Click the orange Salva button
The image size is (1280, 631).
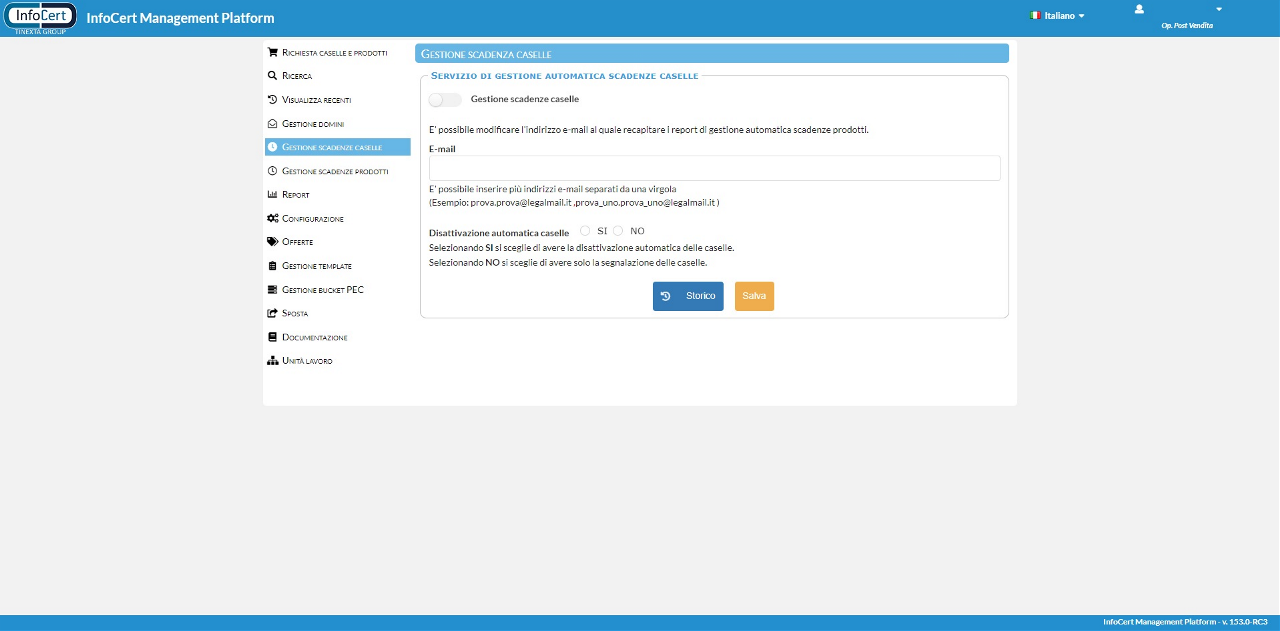click(x=754, y=296)
